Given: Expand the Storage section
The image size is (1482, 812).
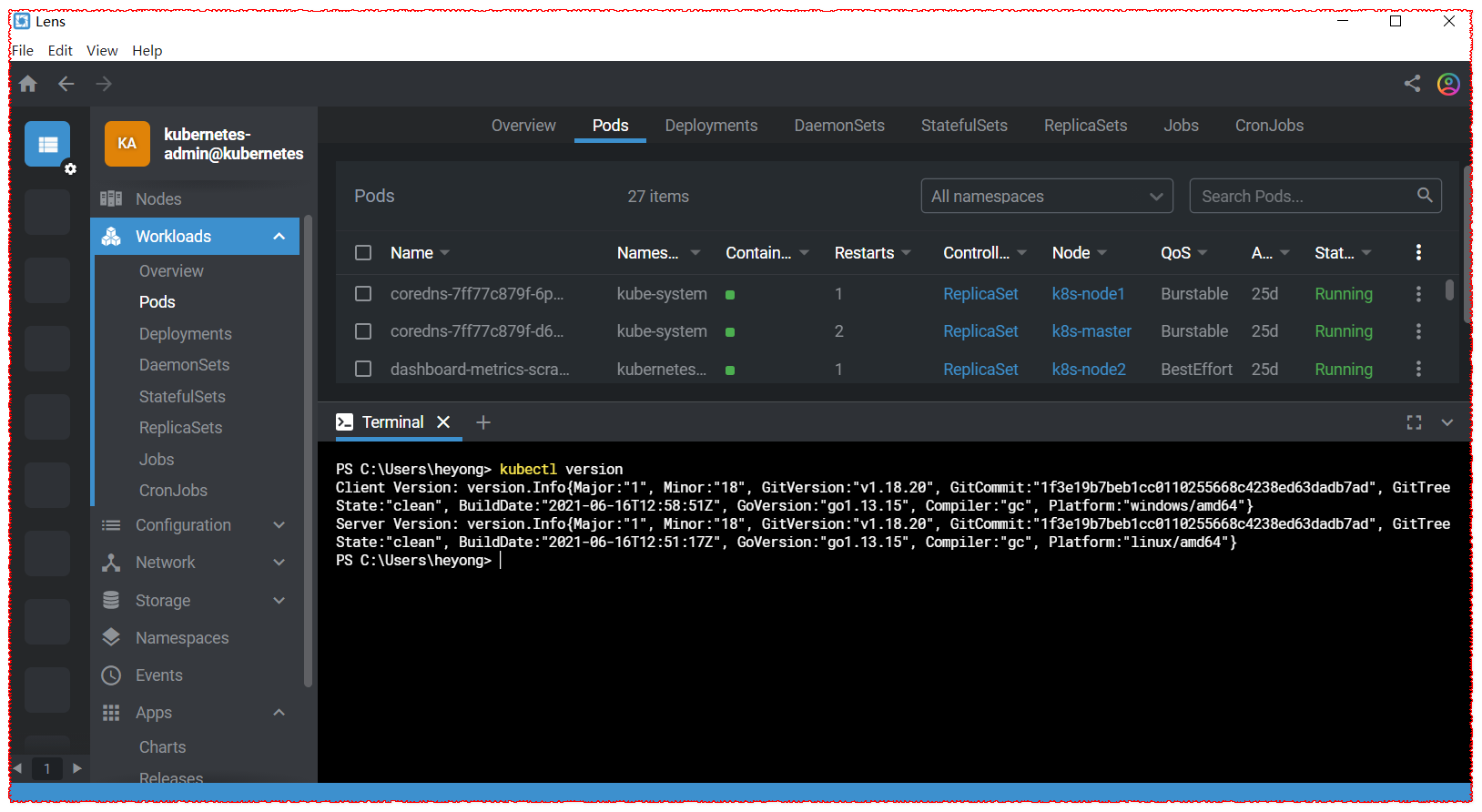Looking at the screenshot, I should 279,601.
